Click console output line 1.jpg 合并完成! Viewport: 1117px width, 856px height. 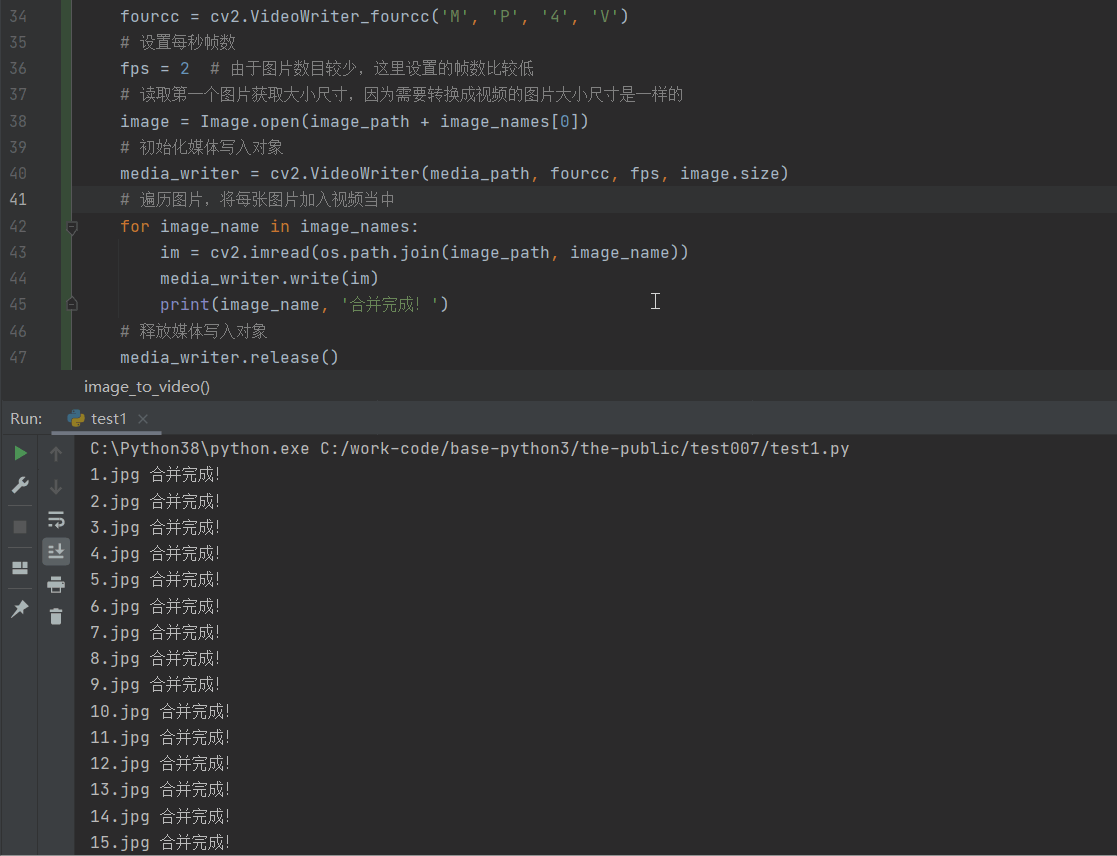click(x=155, y=475)
